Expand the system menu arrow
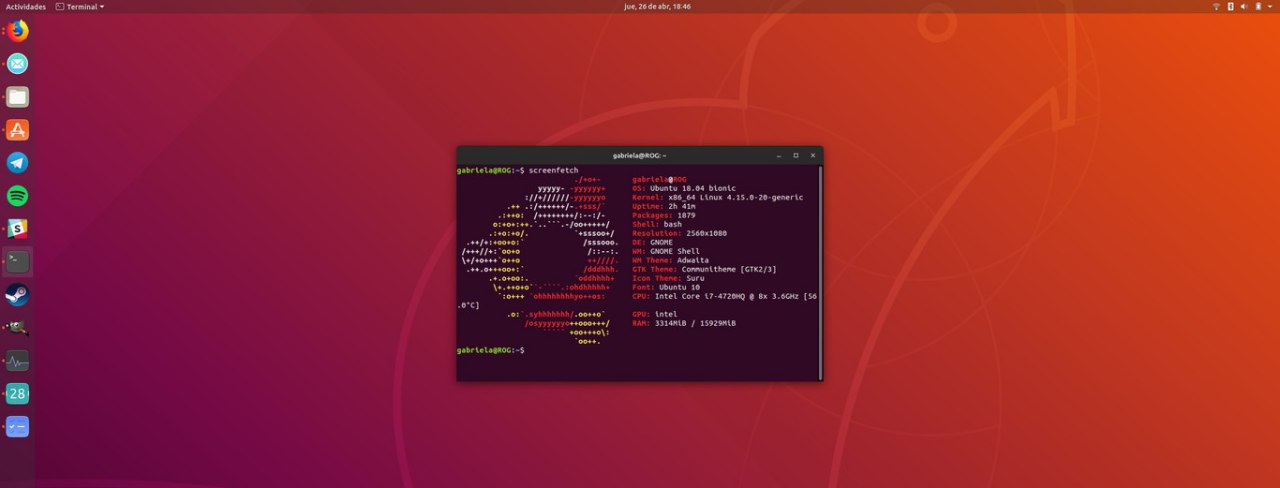Image resolution: width=1280 pixels, height=488 pixels. pyautogui.click(x=1271, y=6)
